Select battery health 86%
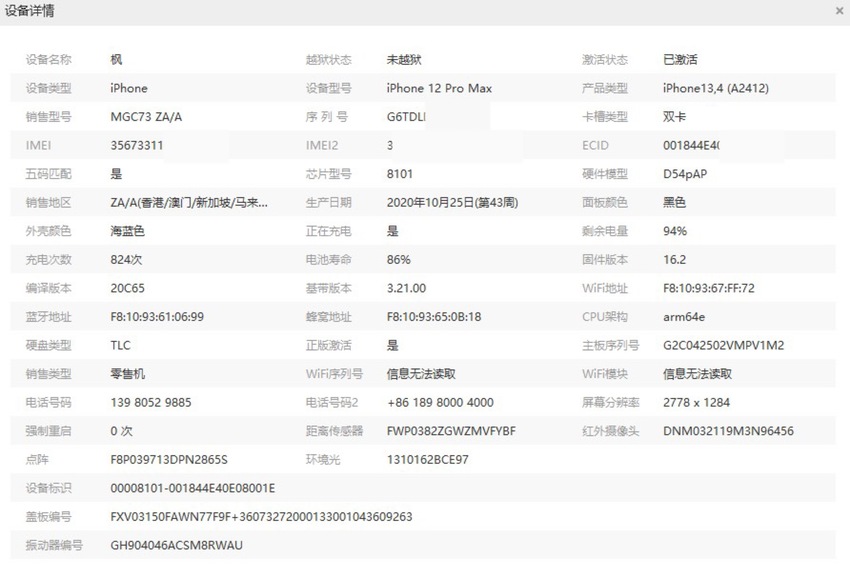The width and height of the screenshot is (850, 578). [x=398, y=260]
